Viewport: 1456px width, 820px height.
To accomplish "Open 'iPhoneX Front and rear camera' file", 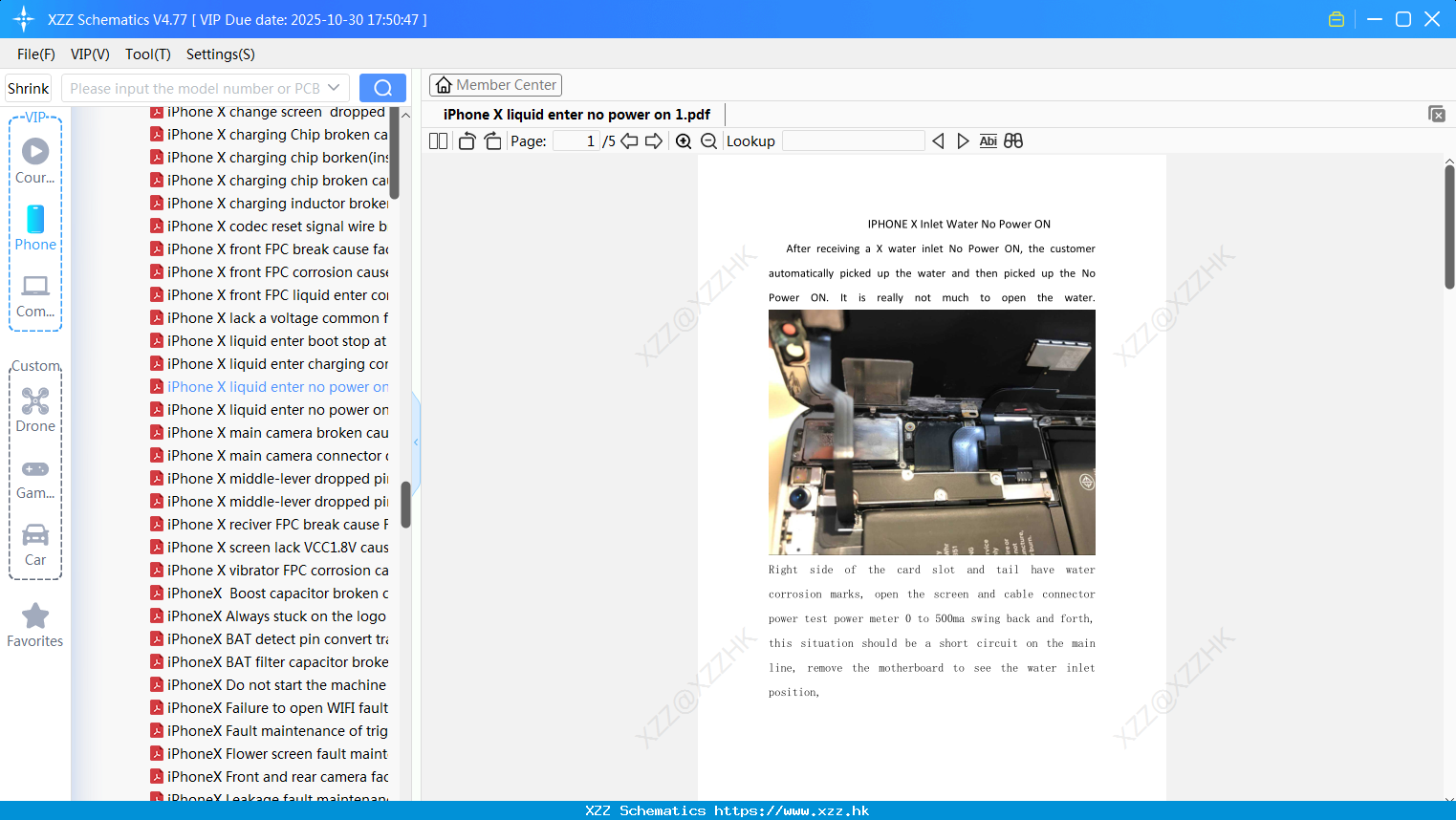I will [x=269, y=777].
